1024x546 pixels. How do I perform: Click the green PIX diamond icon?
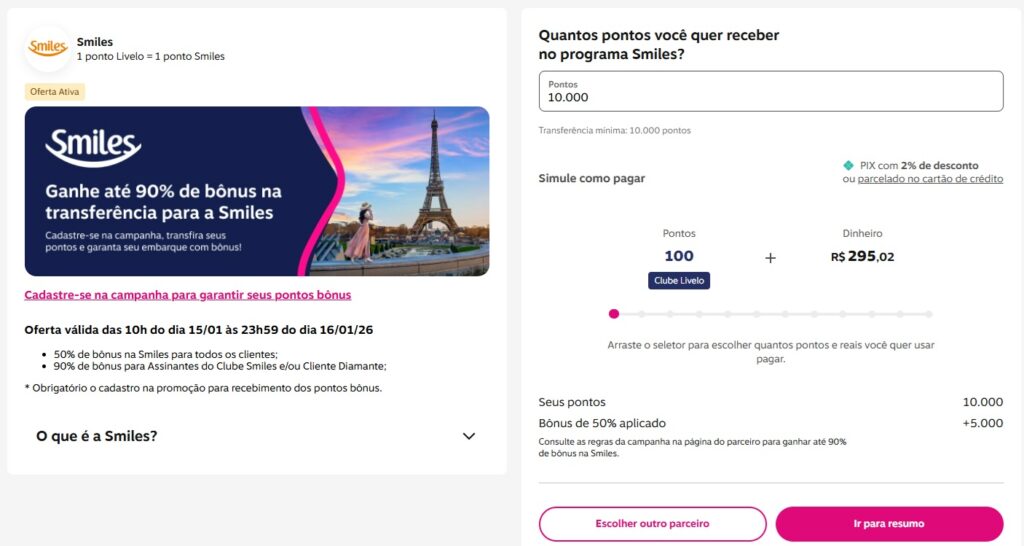tap(848, 165)
